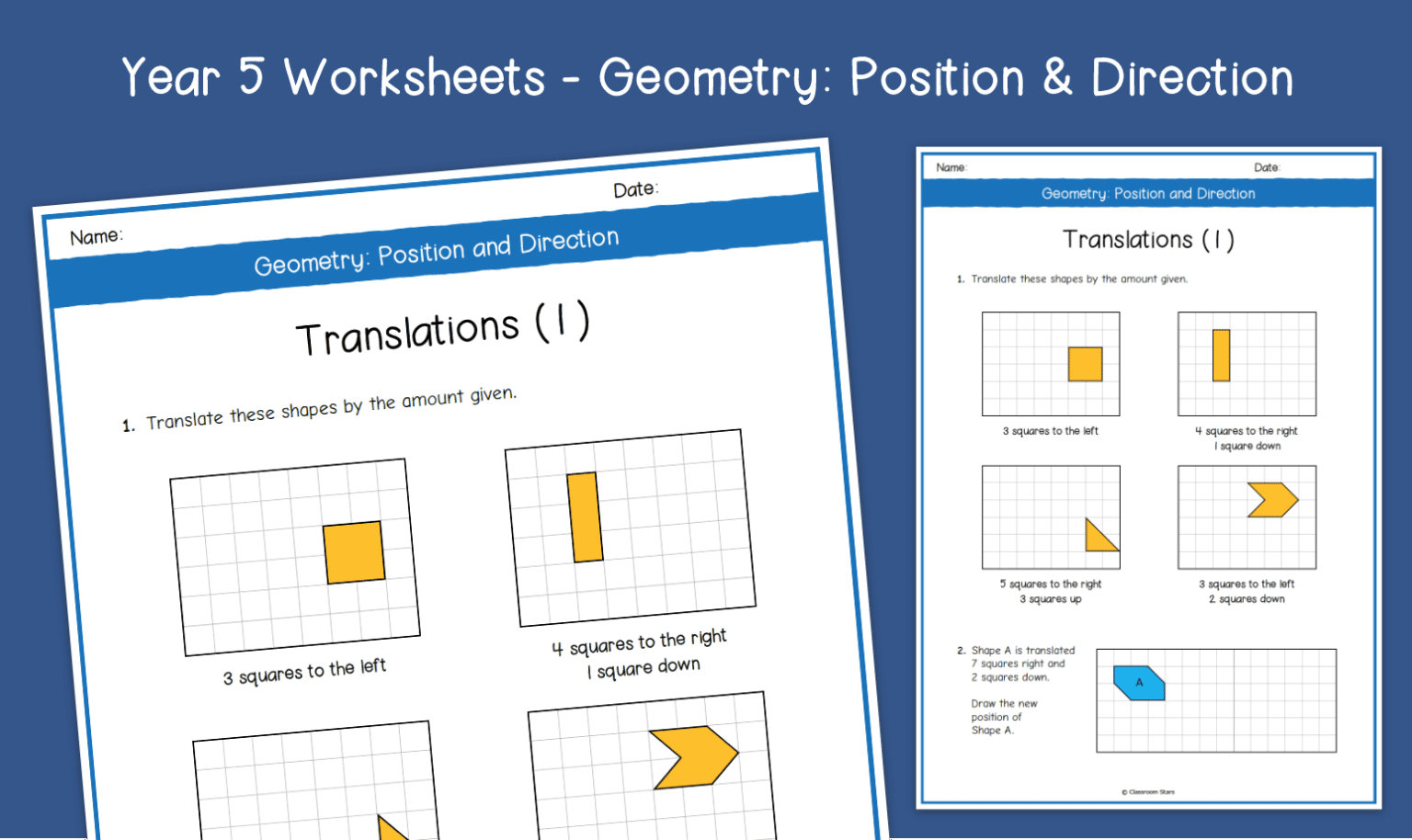
Task: Click '2 squares down' under chevron grid
Action: click(x=1247, y=599)
